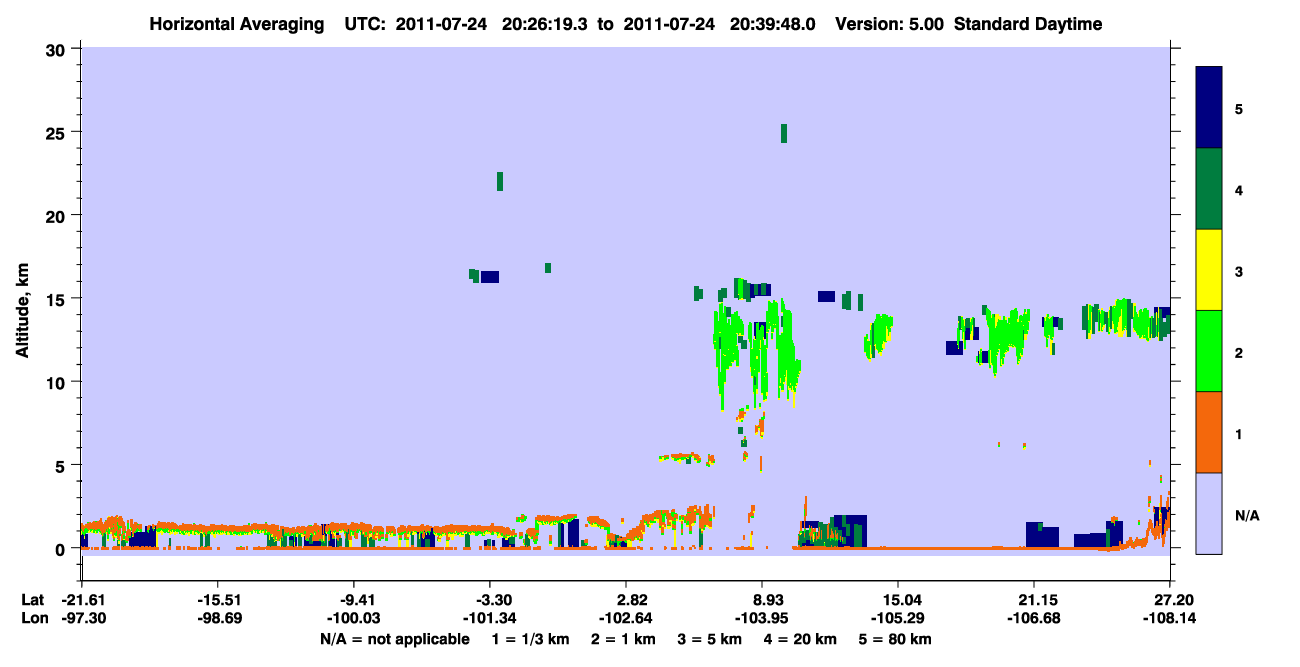1300x667 pixels.
Task: Click the '30' altitude tick label
Action: (58, 49)
